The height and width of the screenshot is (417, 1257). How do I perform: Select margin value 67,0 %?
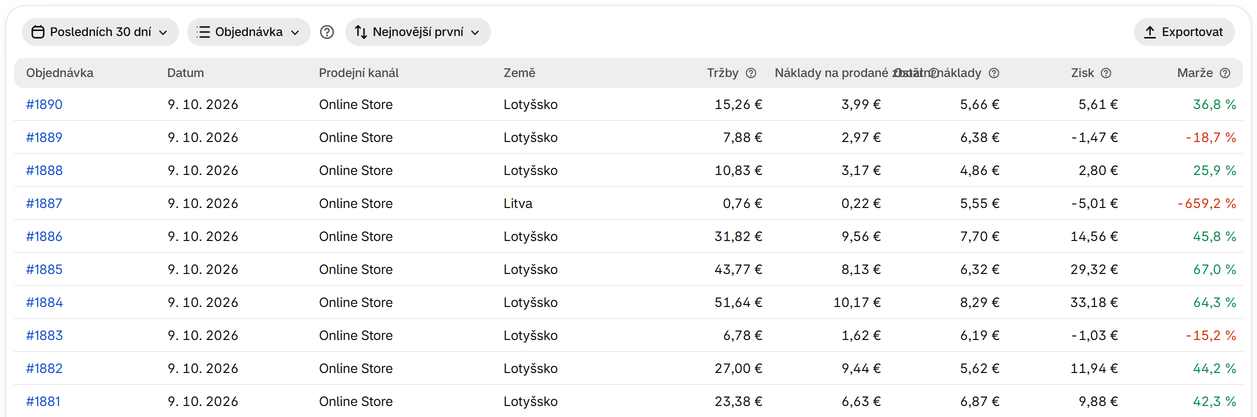tap(1214, 269)
